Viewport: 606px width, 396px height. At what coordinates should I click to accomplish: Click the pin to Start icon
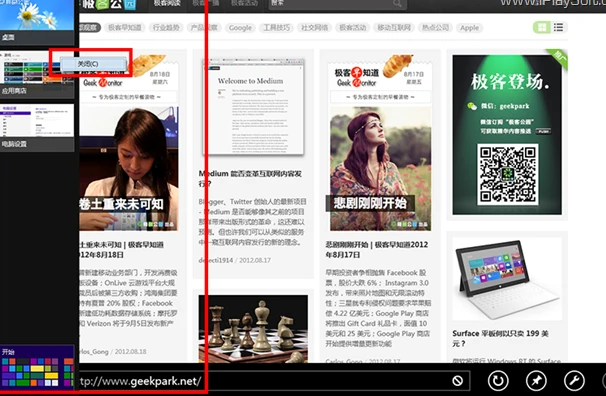(x=536, y=381)
